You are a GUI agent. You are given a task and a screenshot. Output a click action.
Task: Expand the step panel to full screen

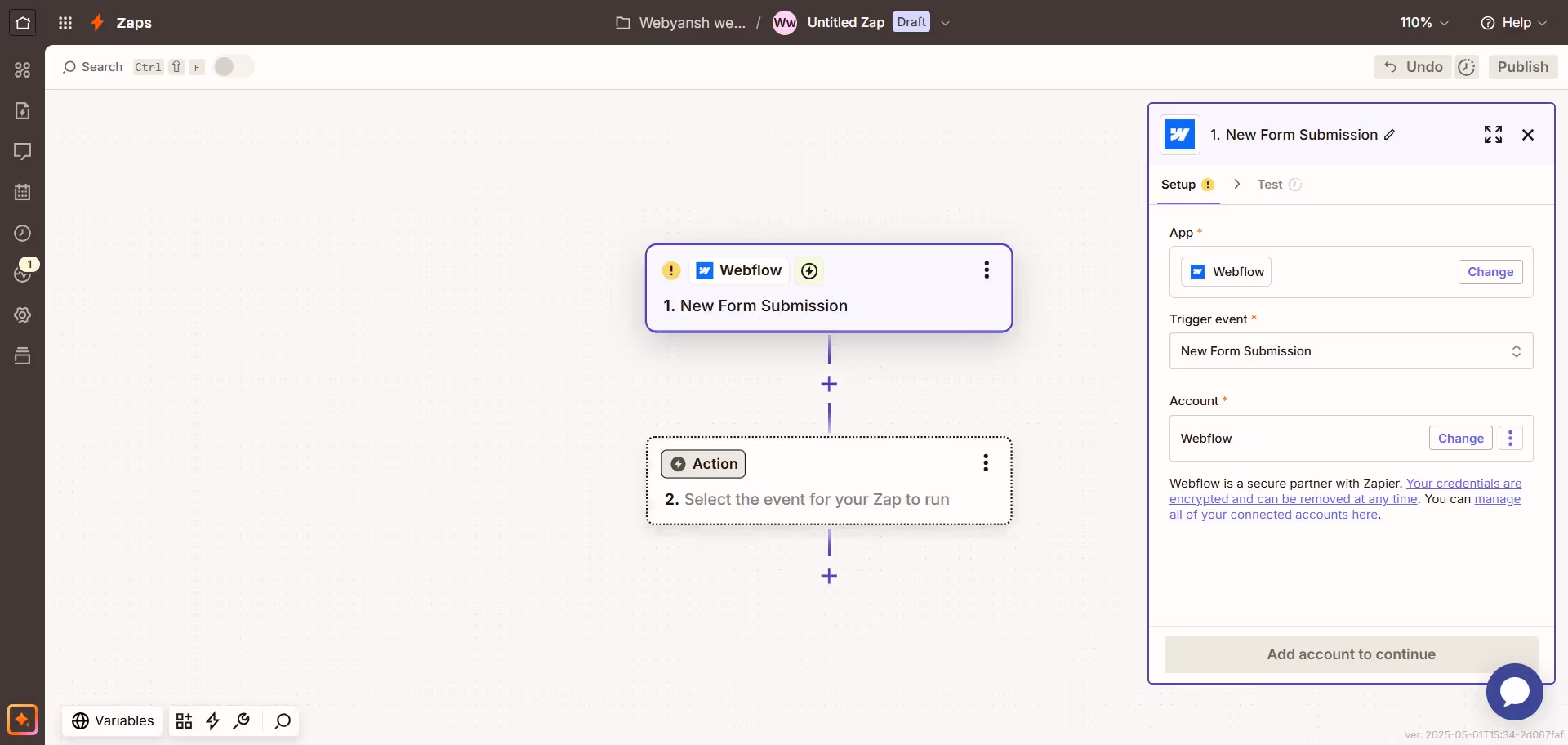point(1494,135)
